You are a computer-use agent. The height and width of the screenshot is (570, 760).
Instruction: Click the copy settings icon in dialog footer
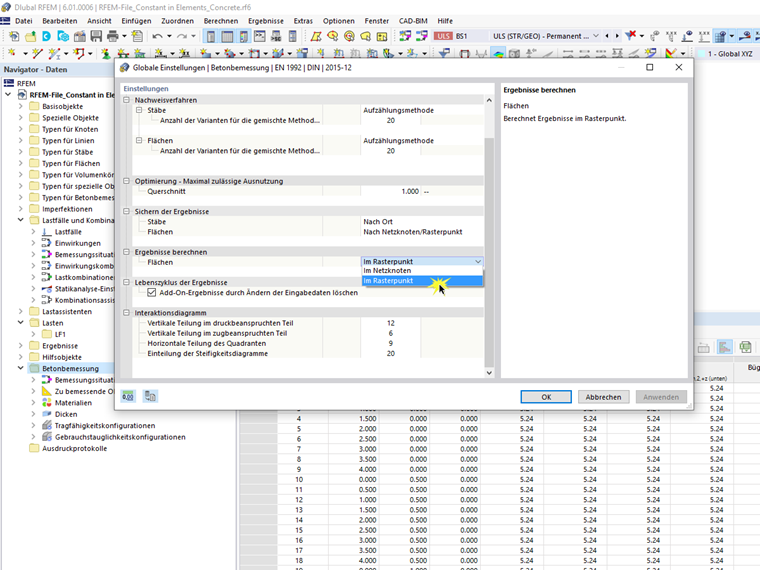pyautogui.click(x=150, y=396)
